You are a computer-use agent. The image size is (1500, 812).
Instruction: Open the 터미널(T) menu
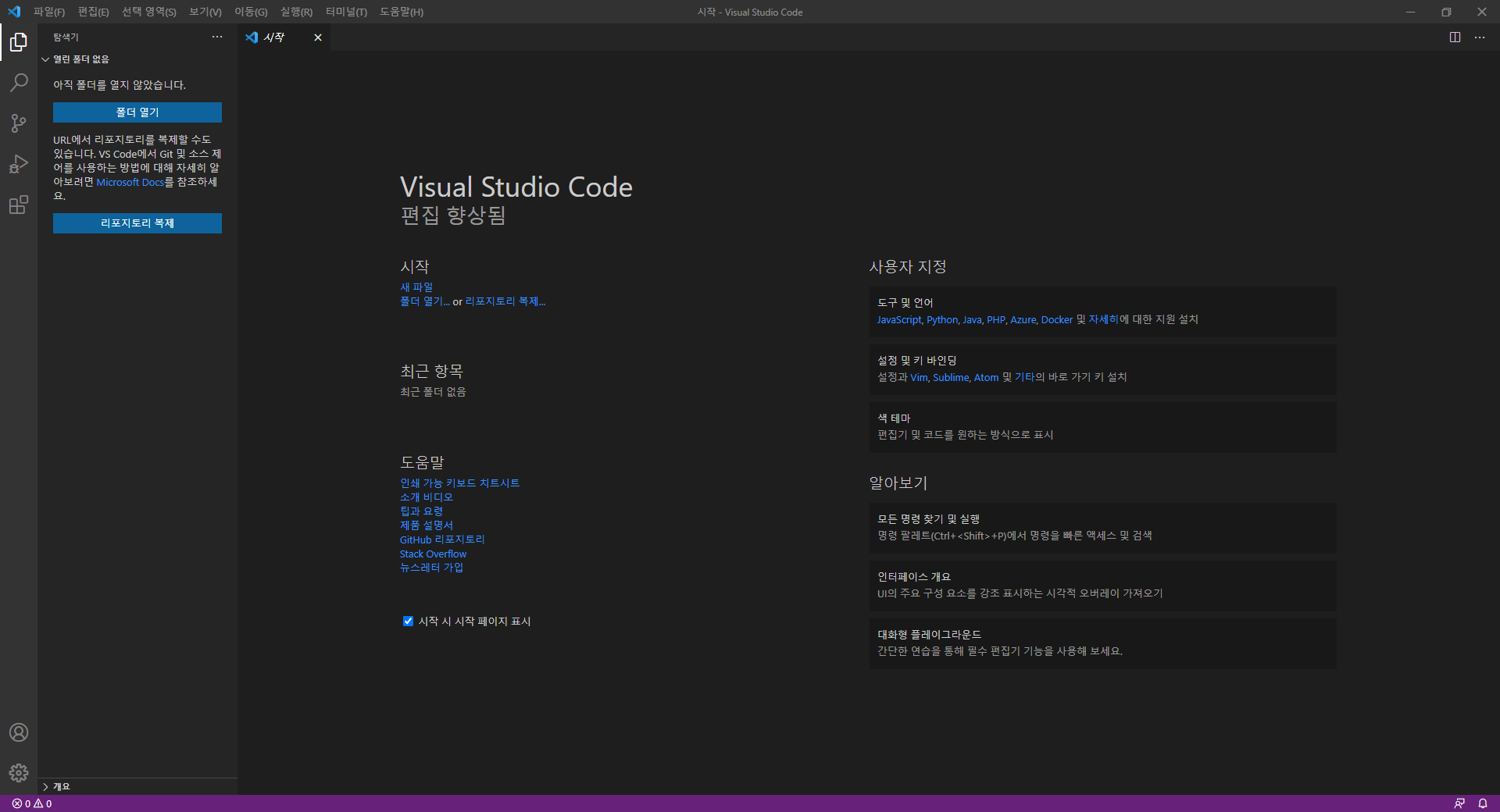(x=346, y=12)
